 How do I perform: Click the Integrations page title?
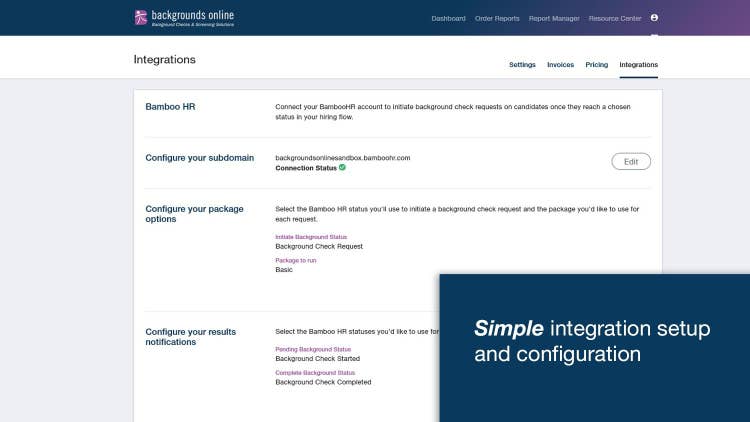tap(165, 59)
